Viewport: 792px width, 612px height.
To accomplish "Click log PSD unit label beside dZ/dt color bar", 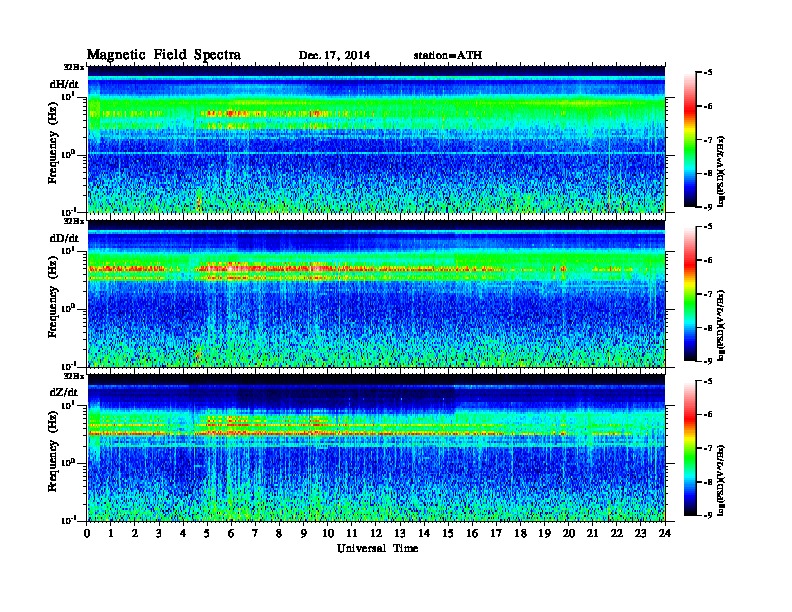I will (x=721, y=480).
